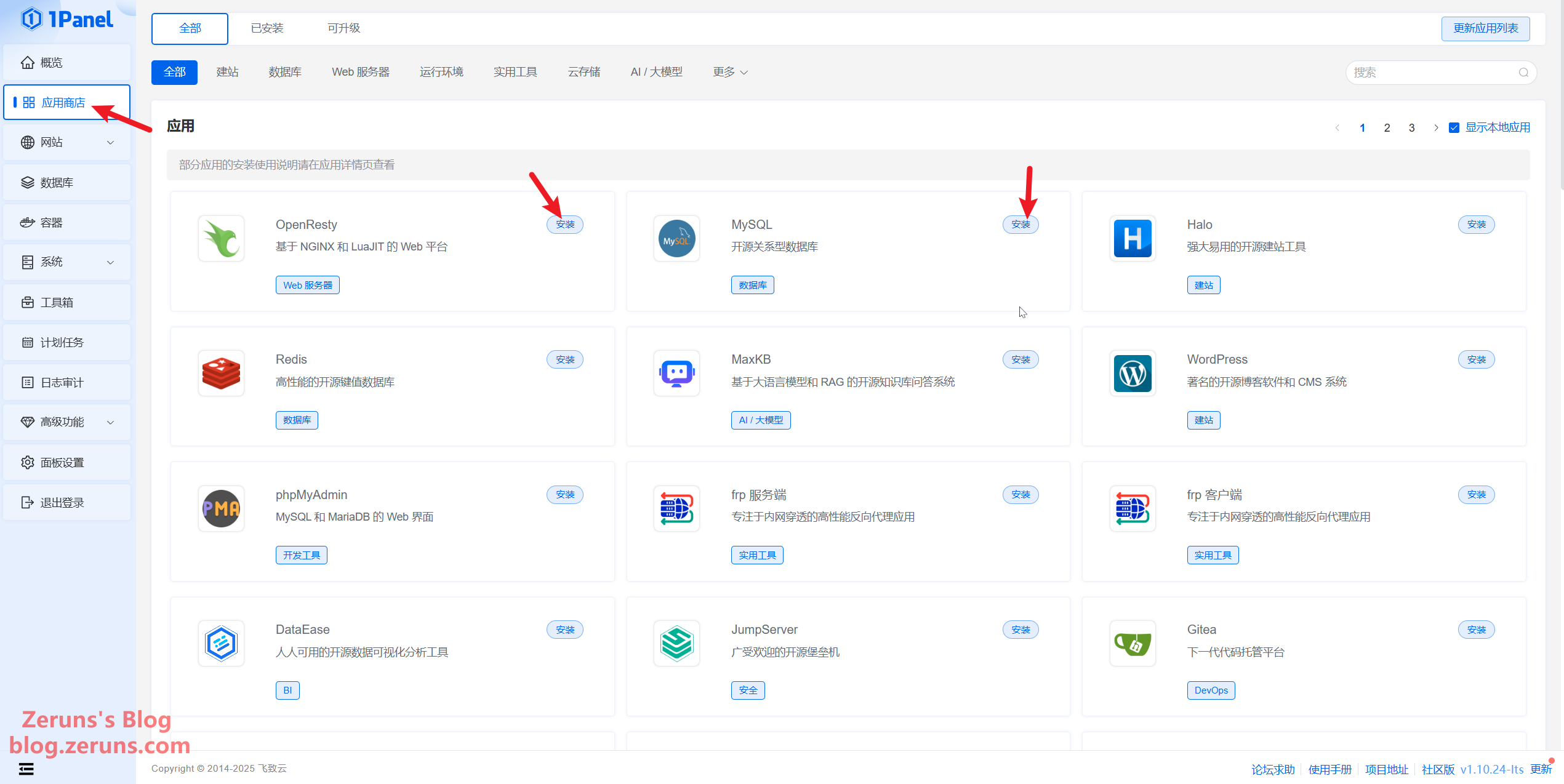Select the 数据库 category filter
Image resolution: width=1564 pixels, height=784 pixels.
click(285, 73)
